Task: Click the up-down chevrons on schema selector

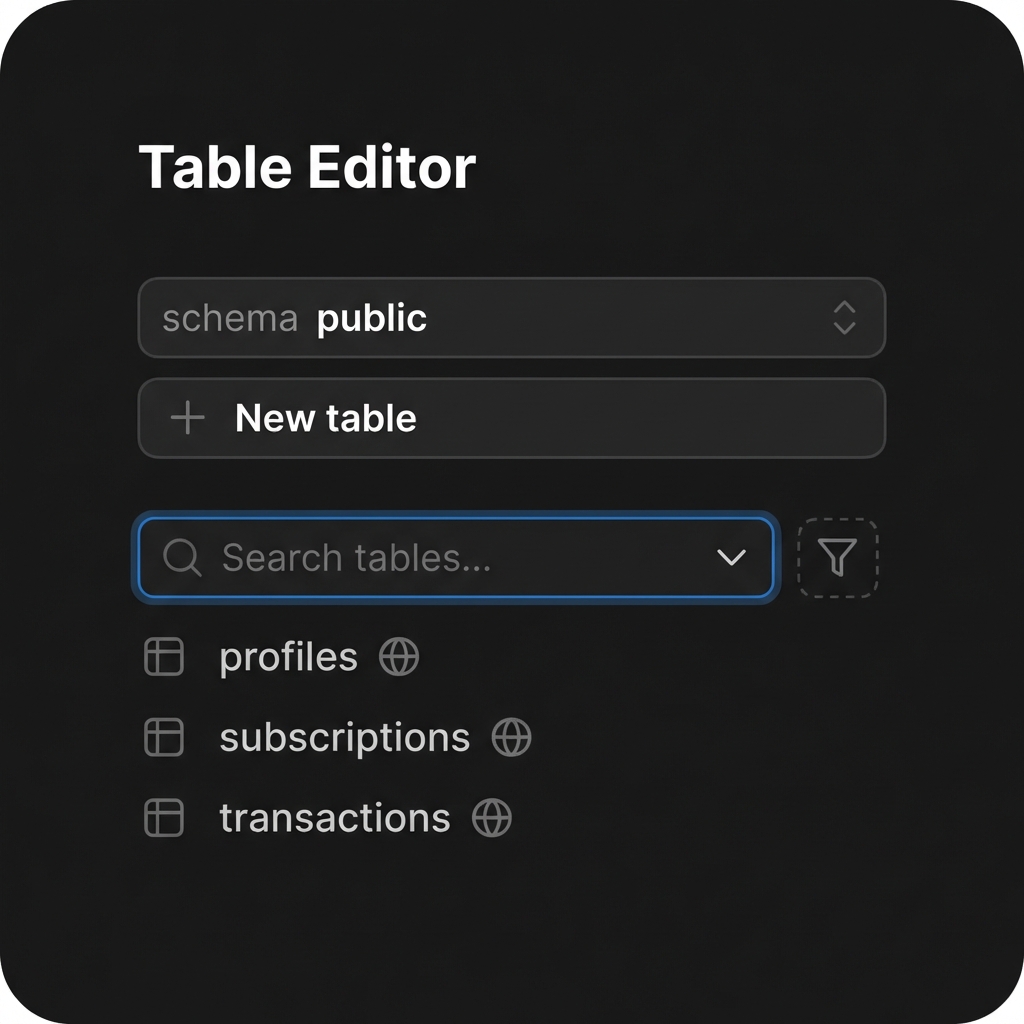Action: 844,318
